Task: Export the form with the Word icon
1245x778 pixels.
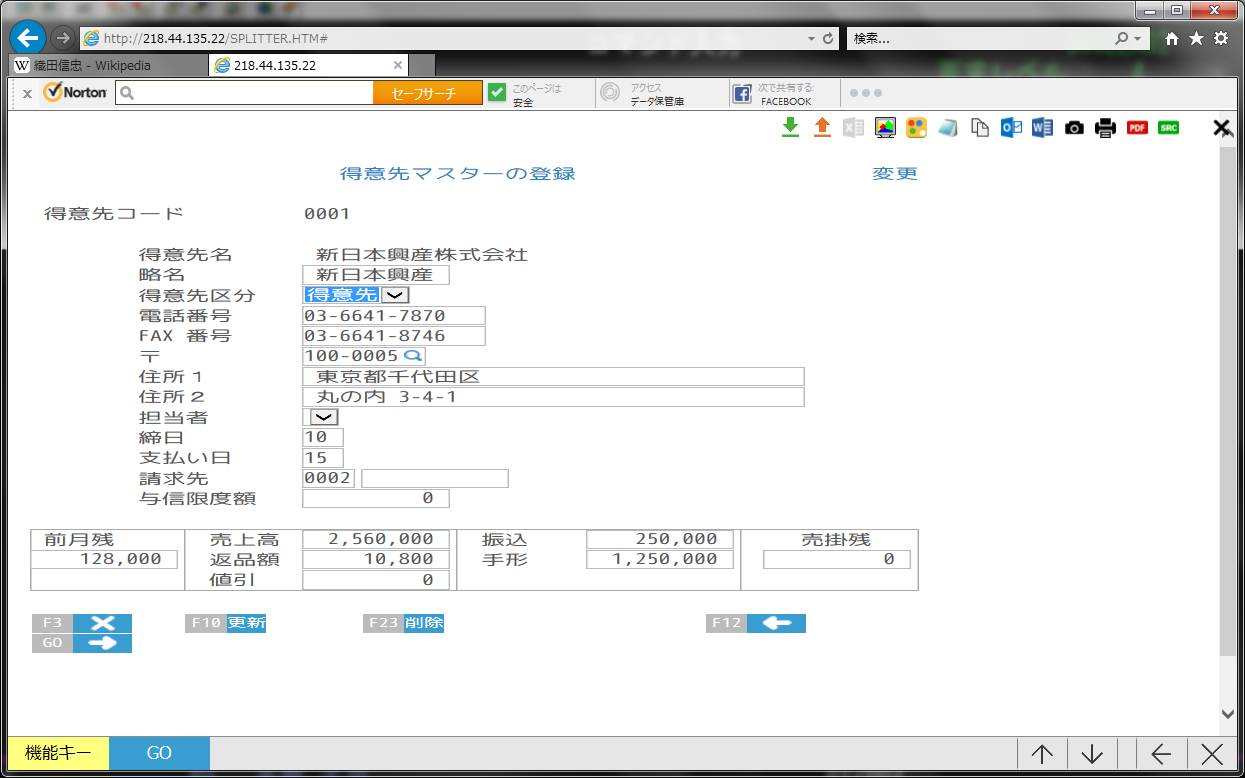Action: [x=1042, y=127]
